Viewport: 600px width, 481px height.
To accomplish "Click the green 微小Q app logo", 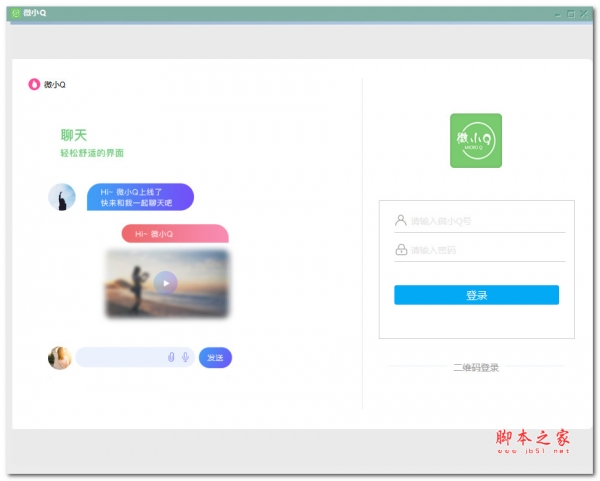I will pos(476,140).
